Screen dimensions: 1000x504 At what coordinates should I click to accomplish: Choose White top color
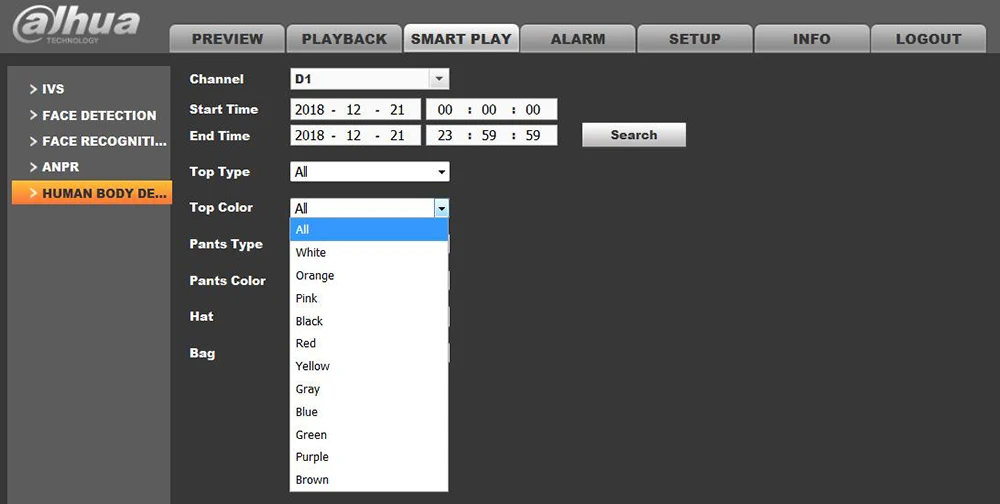(369, 253)
